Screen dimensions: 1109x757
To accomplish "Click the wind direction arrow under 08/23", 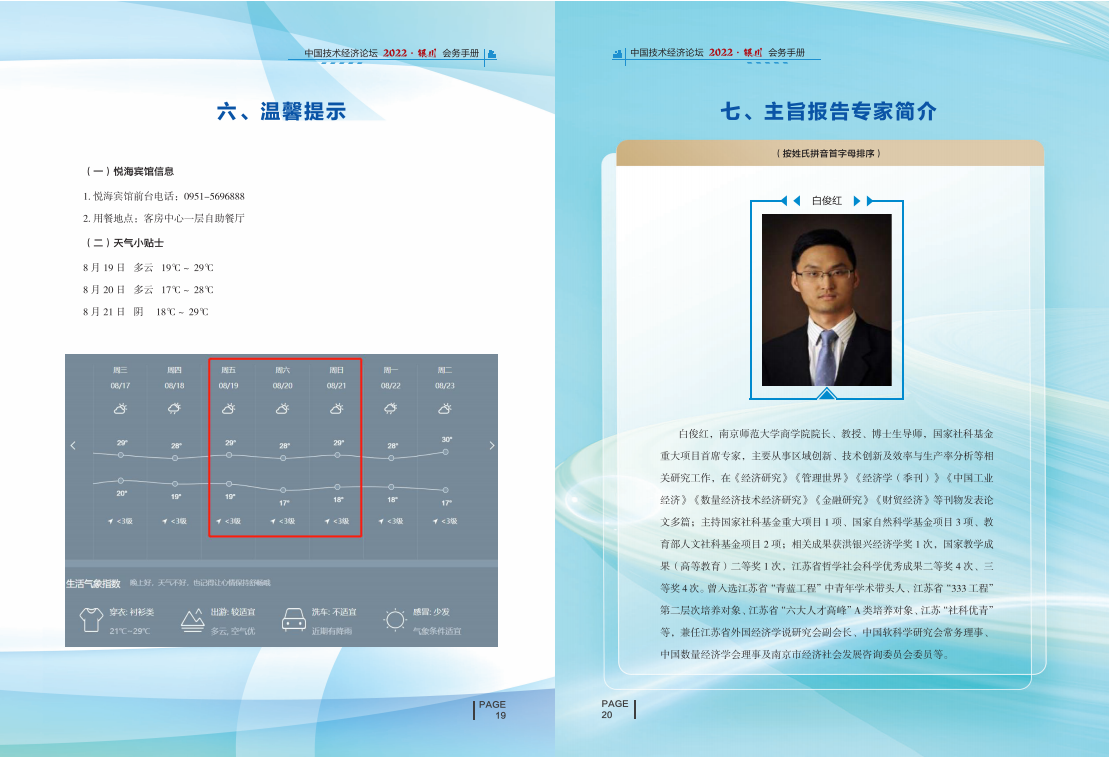I will pyautogui.click(x=435, y=521).
